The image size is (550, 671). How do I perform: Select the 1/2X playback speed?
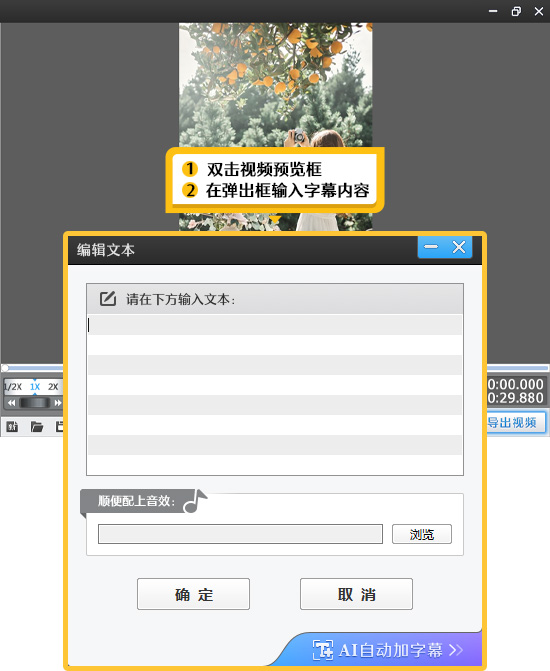coord(13,387)
